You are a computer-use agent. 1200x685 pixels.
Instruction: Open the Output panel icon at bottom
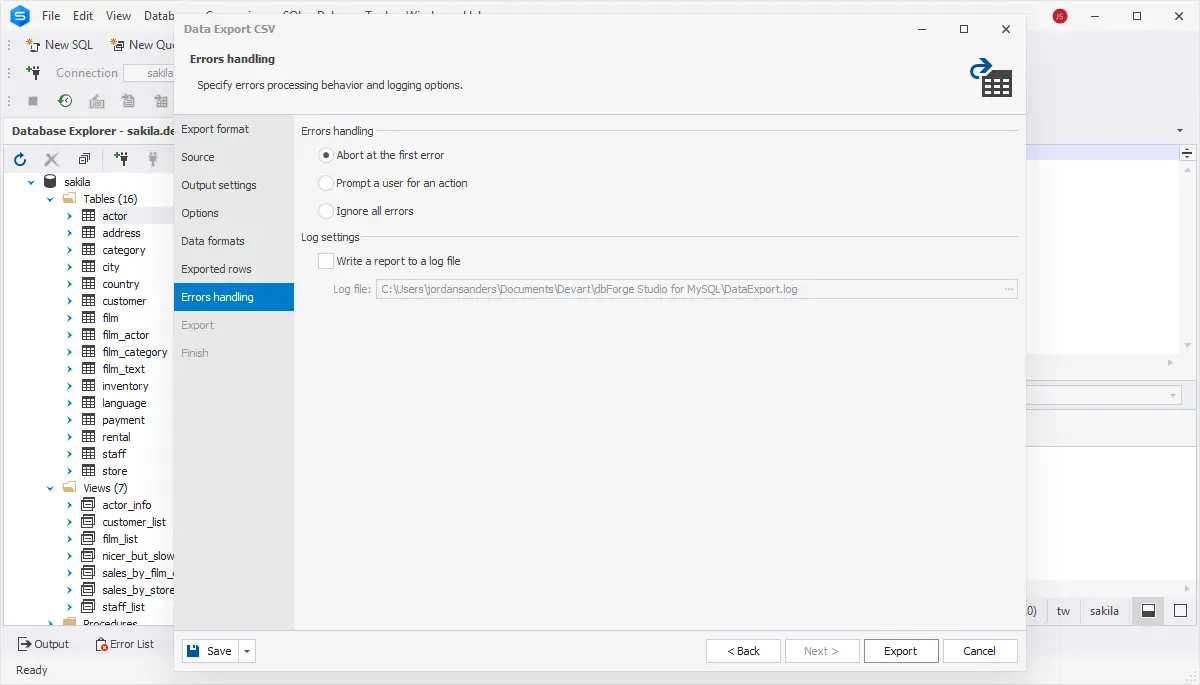coord(26,644)
